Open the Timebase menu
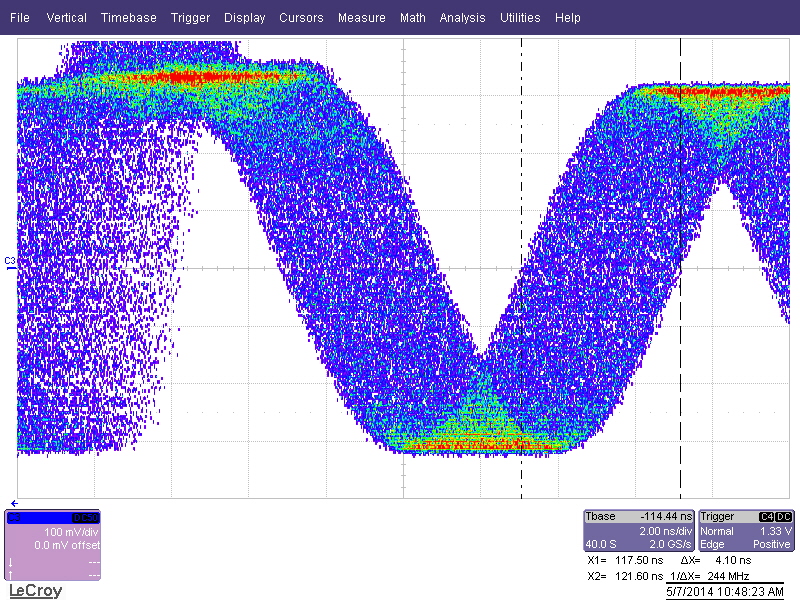Image resolution: width=800 pixels, height=600 pixels. 129,18
